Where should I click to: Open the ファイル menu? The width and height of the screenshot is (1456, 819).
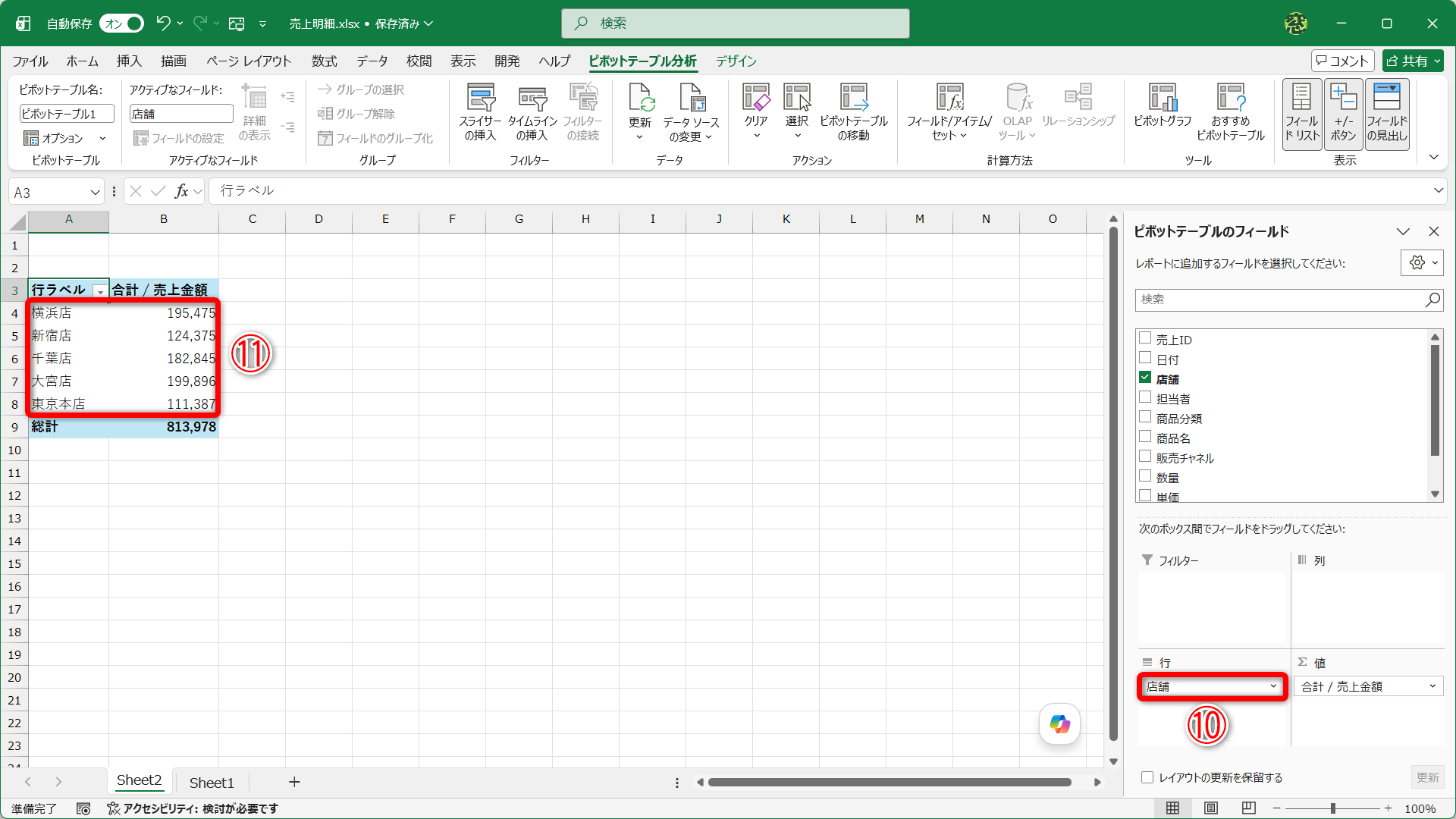coord(30,61)
